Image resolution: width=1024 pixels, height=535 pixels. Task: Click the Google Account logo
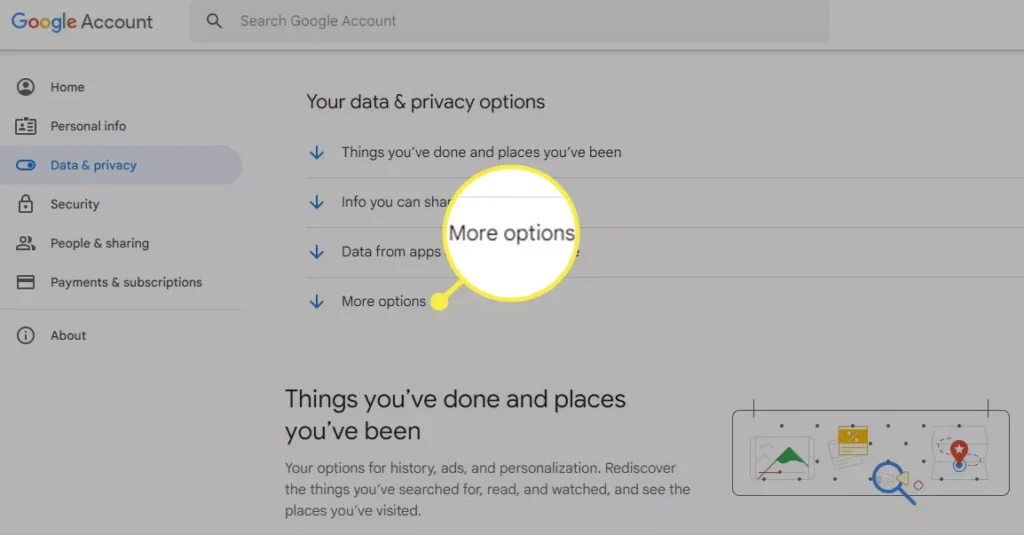(82, 22)
